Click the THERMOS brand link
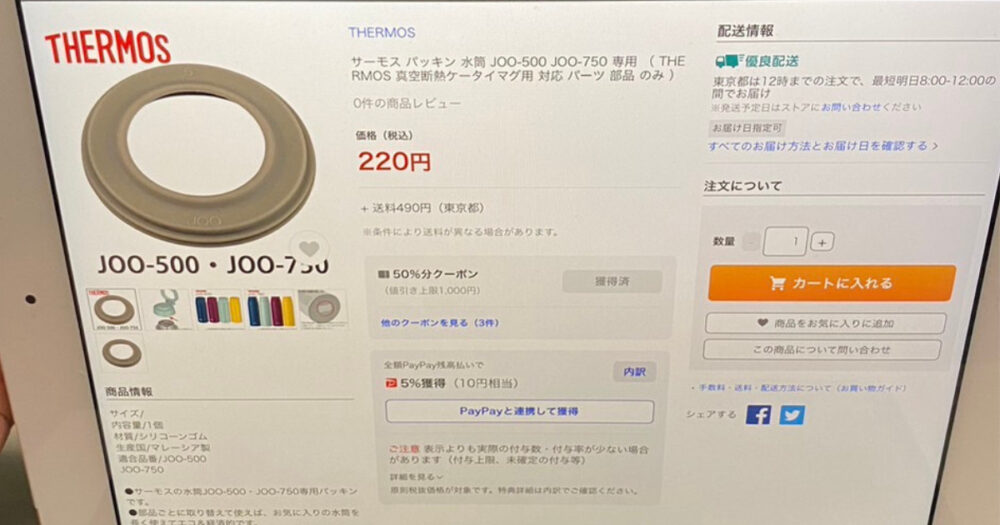1000x525 pixels. 381,33
